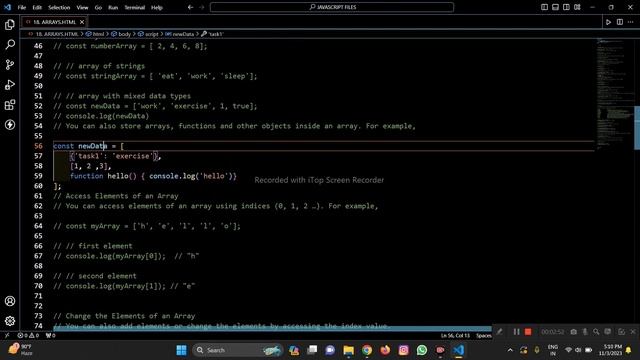This screenshot has width=640, height=360.
Task: Open the remote window status icon
Action: tap(7, 336)
